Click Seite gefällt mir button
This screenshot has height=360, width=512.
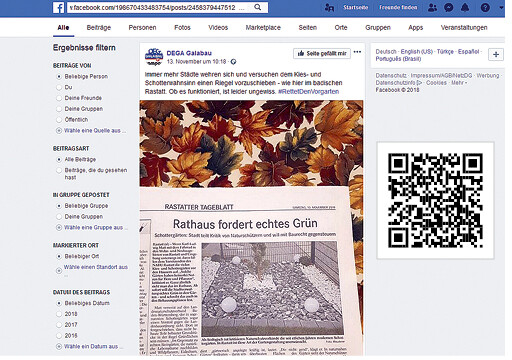coord(322,53)
